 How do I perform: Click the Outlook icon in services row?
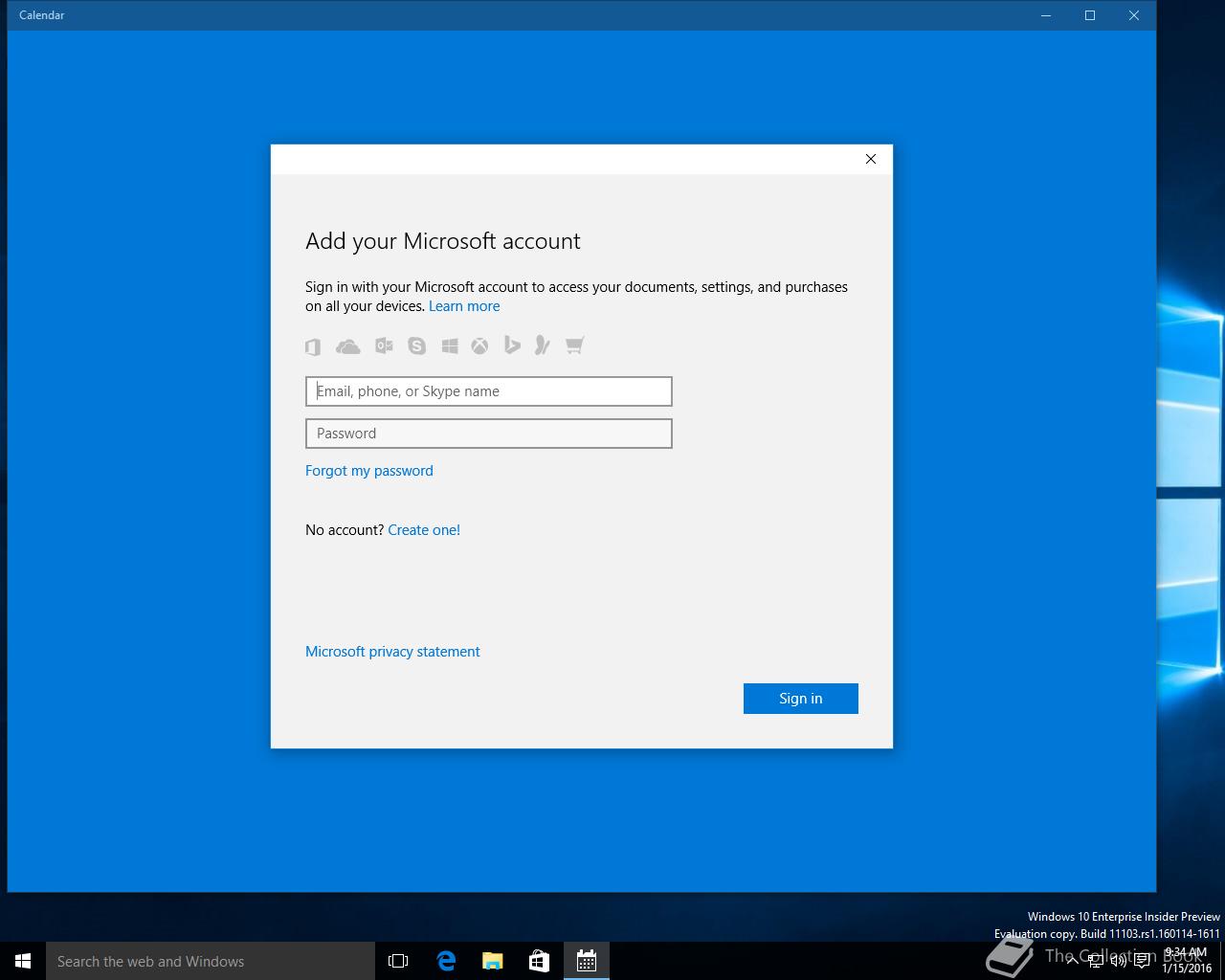point(384,345)
